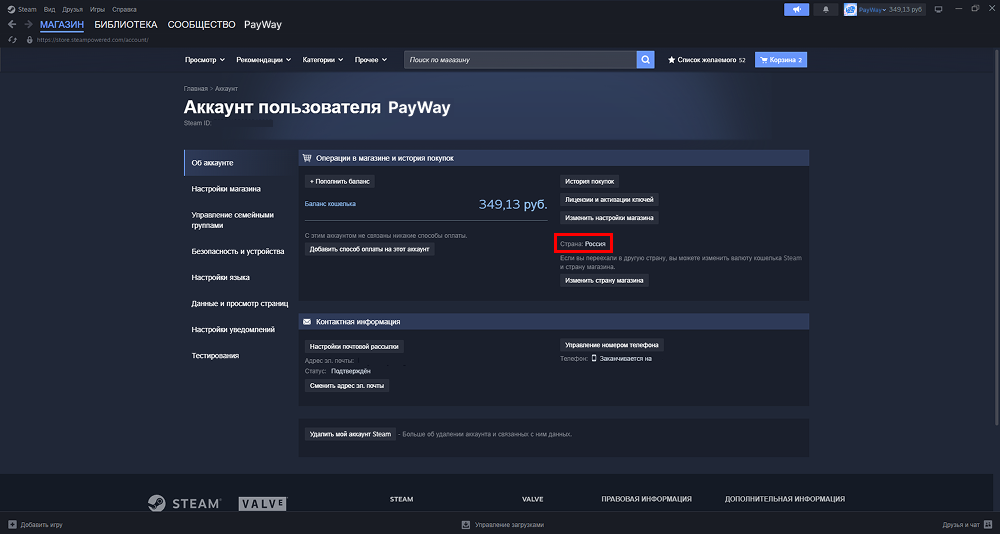Open История покупок

[589, 181]
